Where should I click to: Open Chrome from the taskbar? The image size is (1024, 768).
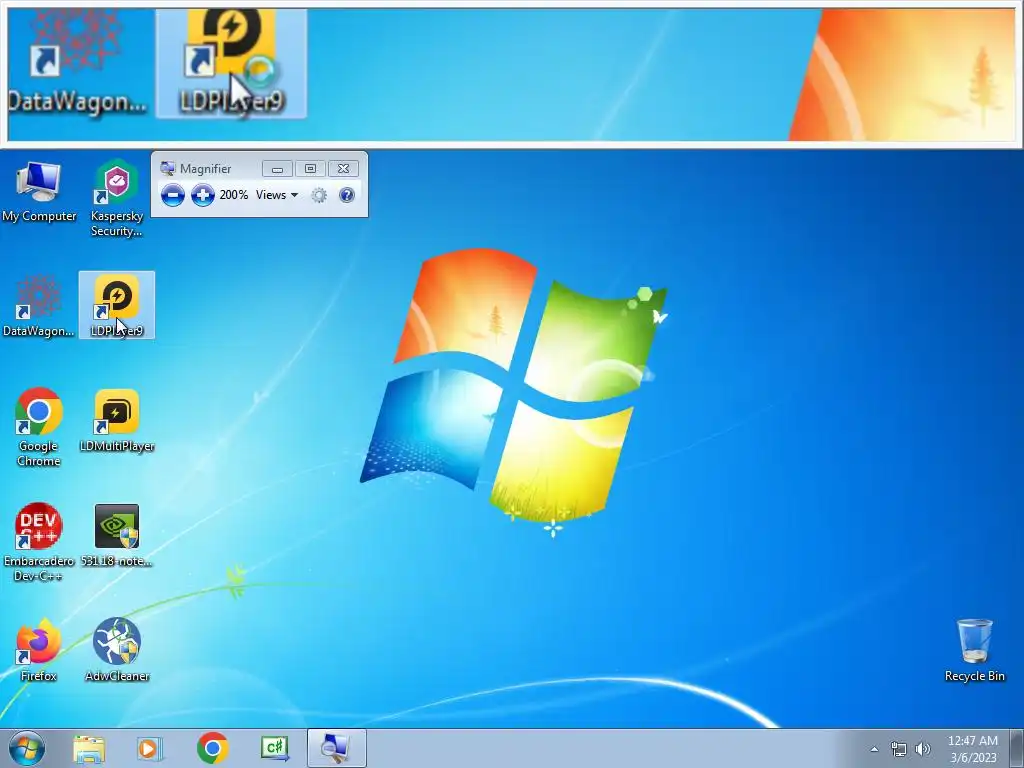coord(212,748)
